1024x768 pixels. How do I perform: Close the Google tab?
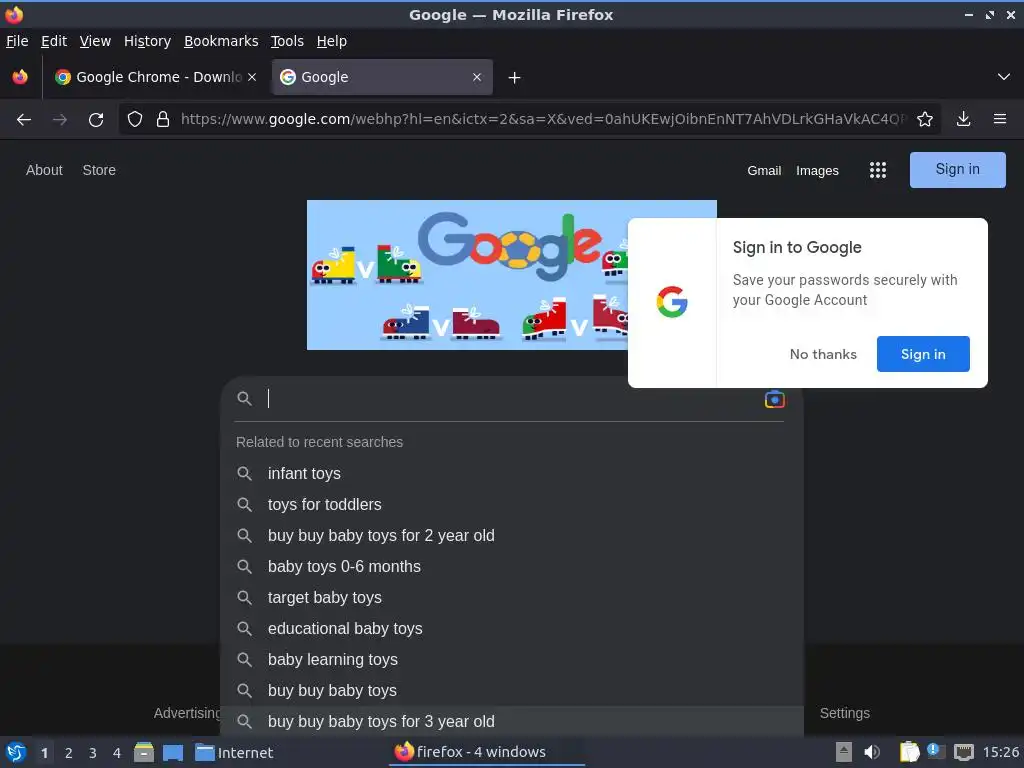pos(477,77)
